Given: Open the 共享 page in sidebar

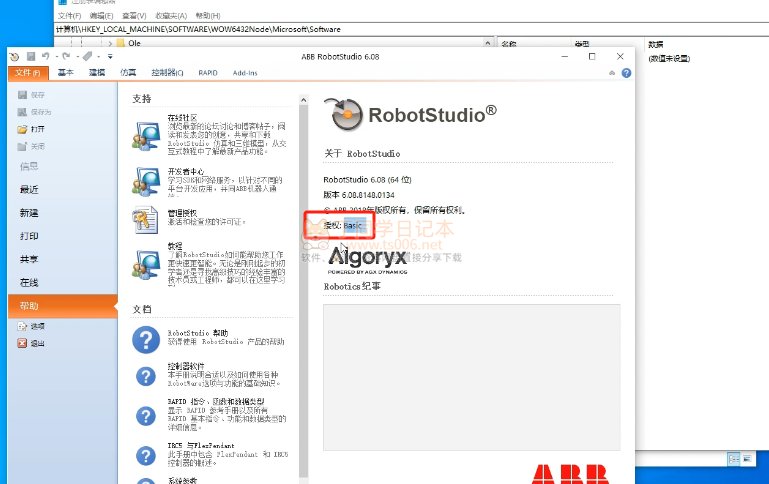Looking at the screenshot, I should coord(29,259).
